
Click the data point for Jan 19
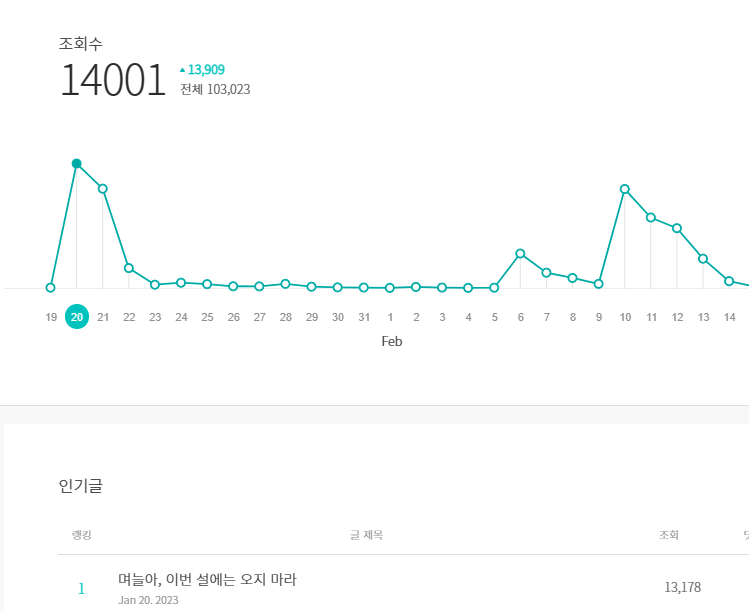tap(50, 288)
